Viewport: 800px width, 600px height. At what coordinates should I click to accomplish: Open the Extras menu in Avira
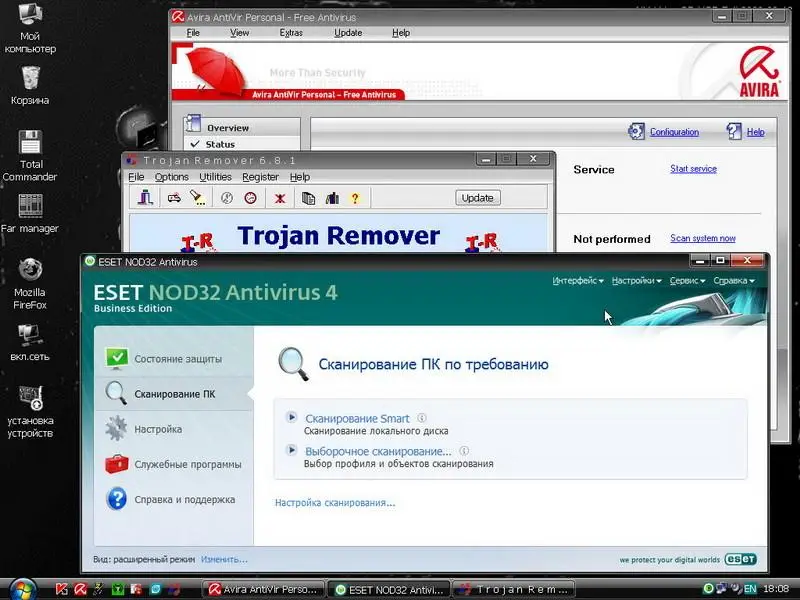pyautogui.click(x=291, y=33)
